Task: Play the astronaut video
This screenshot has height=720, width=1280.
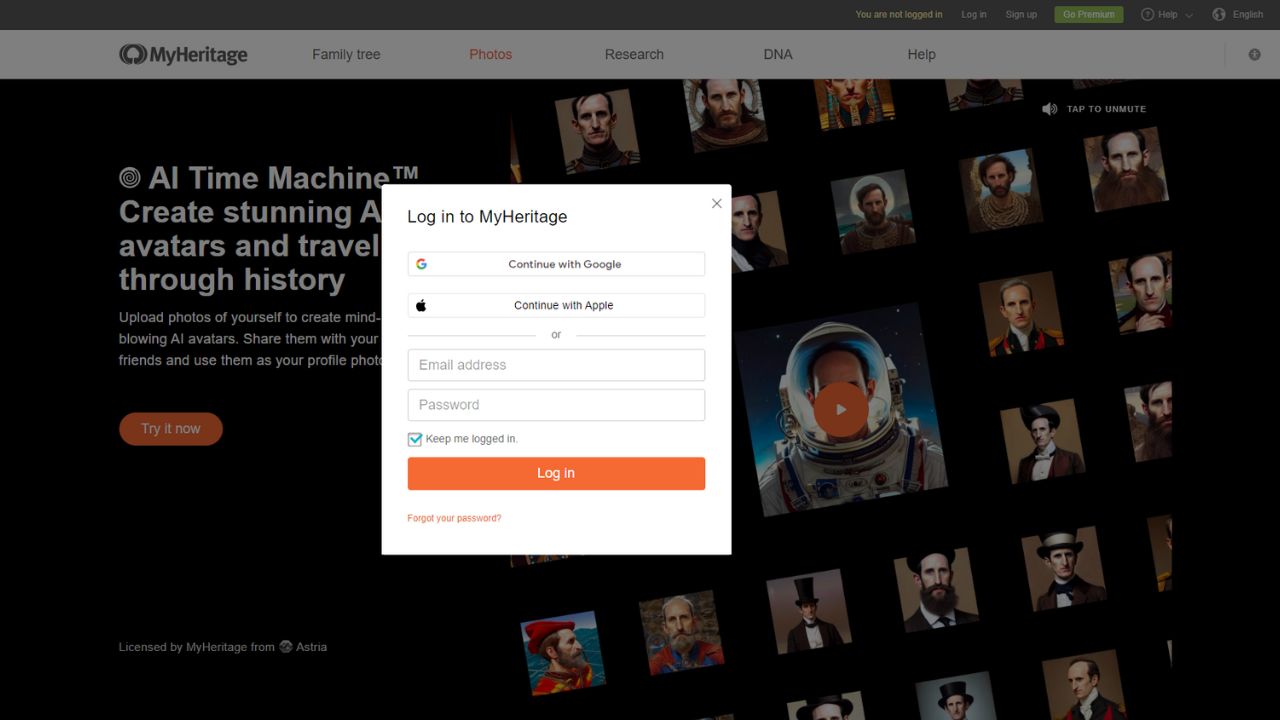Action: 840,409
